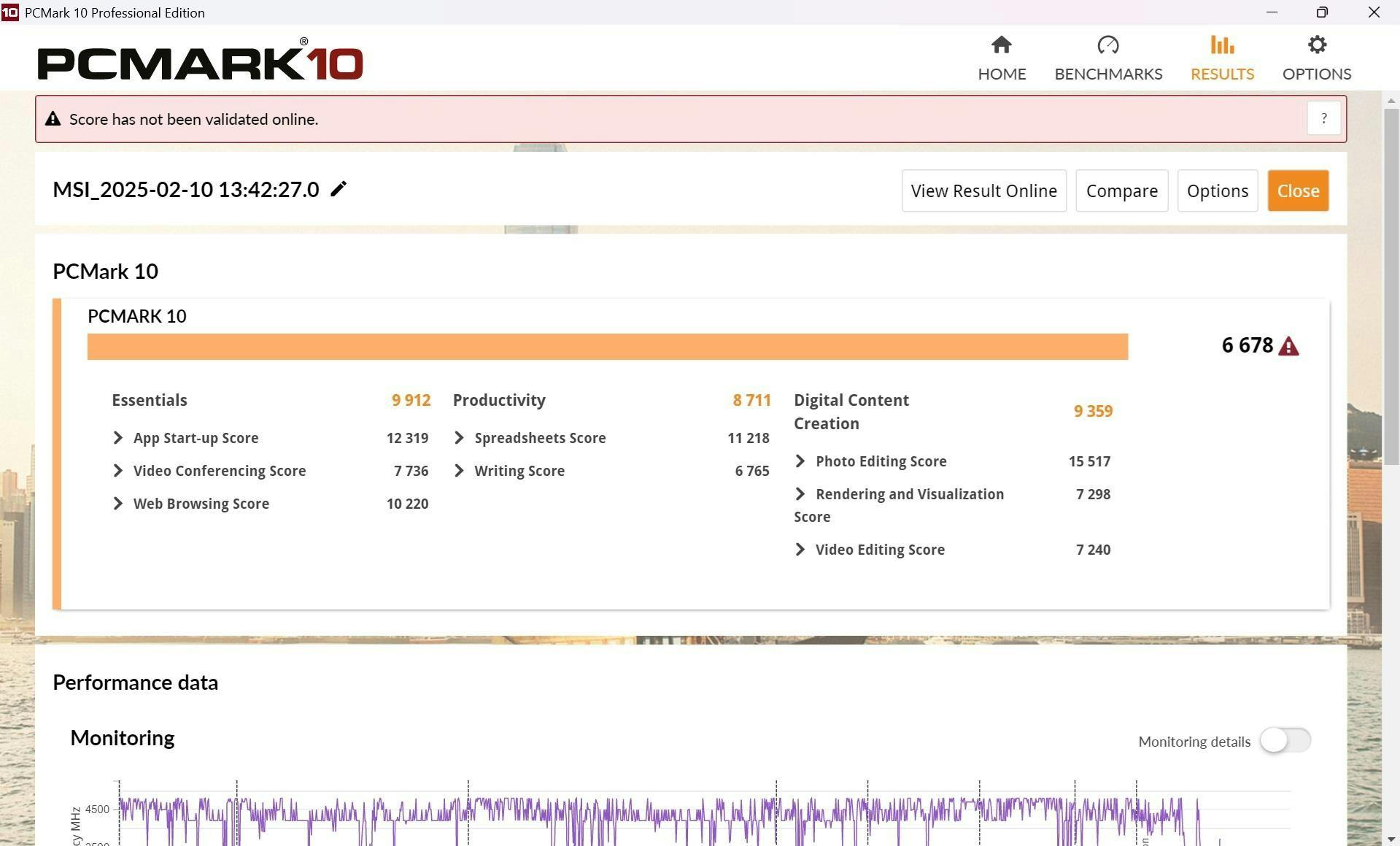Click the Photo Editing value 15 517
The width and height of the screenshot is (1400, 846).
coord(1089,461)
